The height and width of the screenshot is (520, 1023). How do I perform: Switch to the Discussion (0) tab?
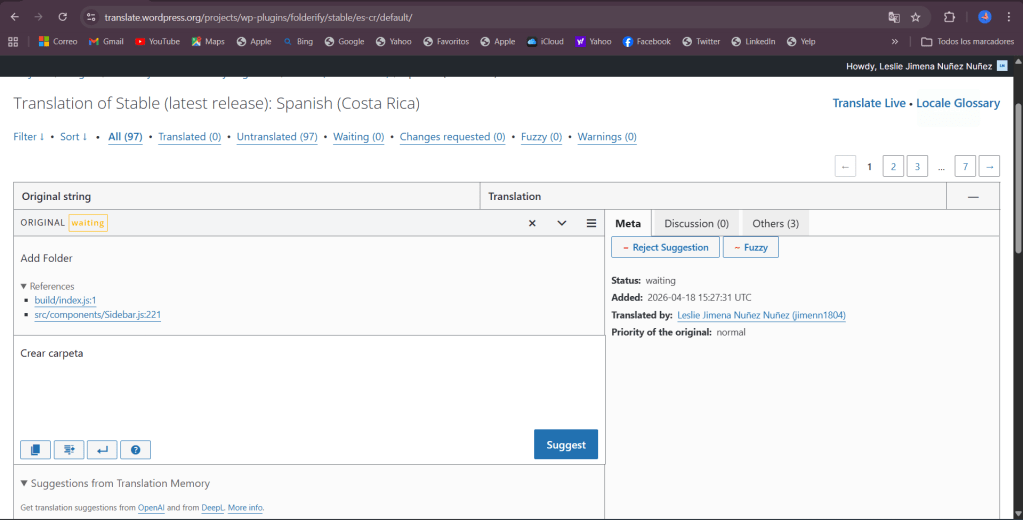click(x=696, y=223)
